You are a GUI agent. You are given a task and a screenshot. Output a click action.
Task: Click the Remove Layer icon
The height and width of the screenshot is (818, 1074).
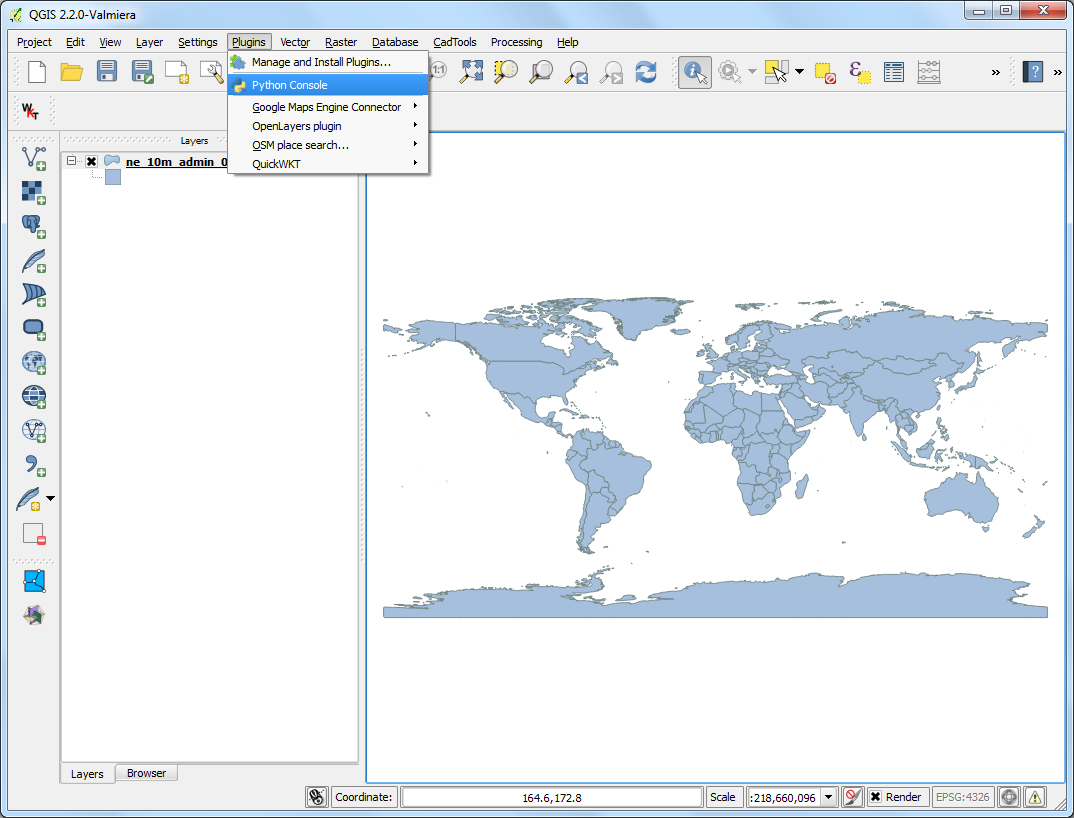pos(34,533)
